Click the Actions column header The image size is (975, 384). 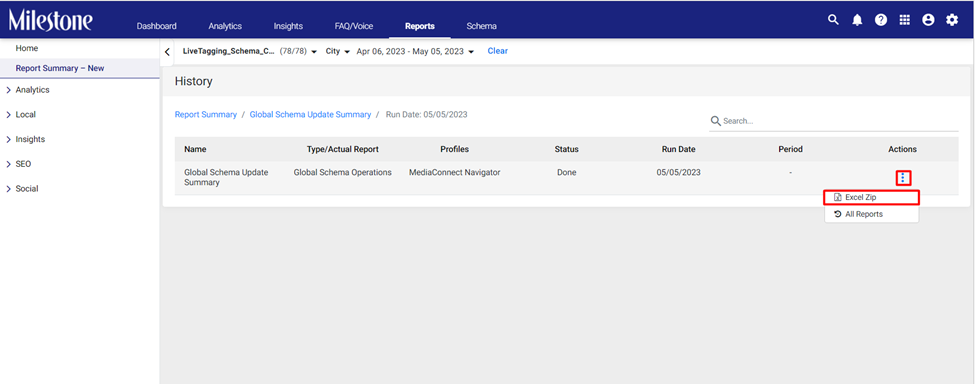click(x=902, y=149)
